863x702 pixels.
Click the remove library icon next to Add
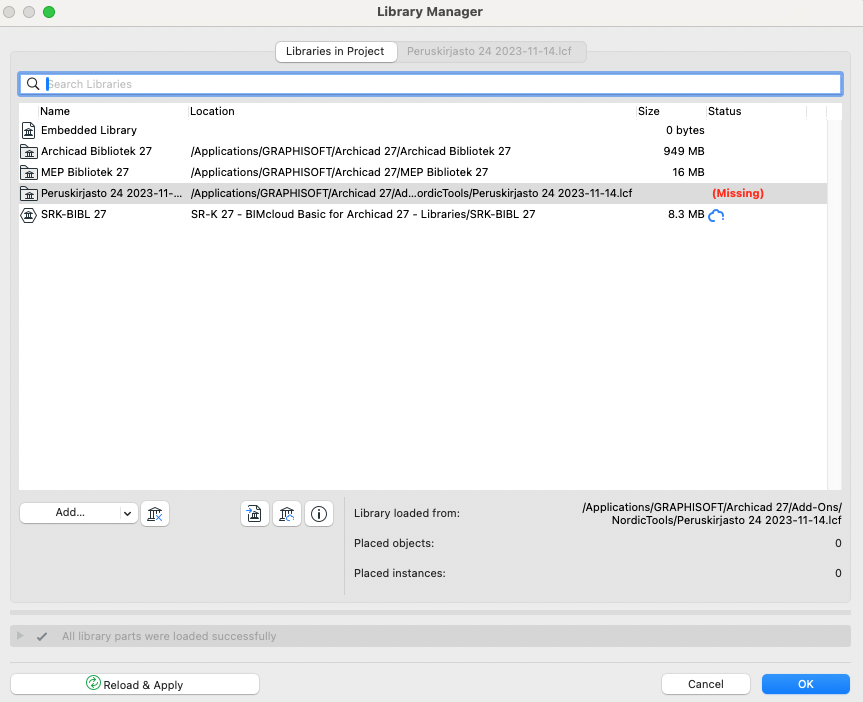pyautogui.click(x=155, y=513)
